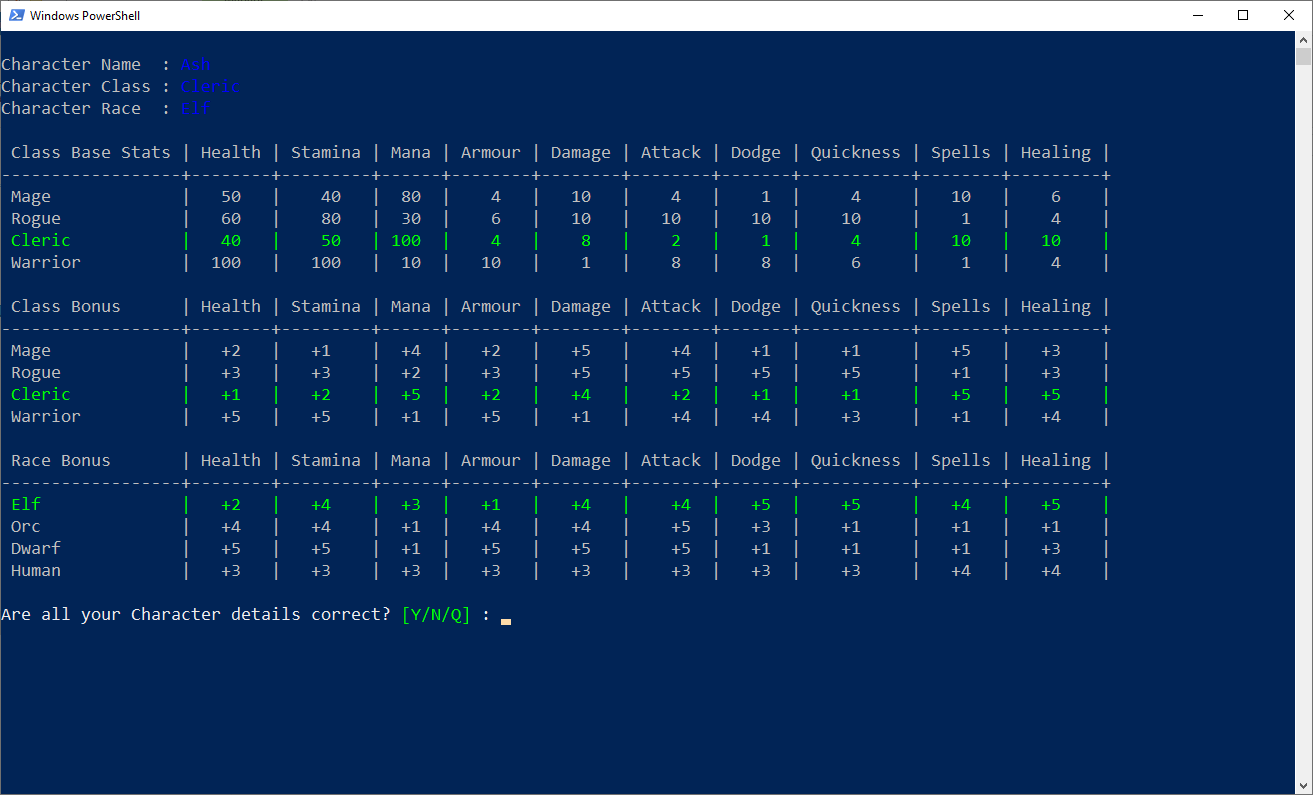Click the Race Bonus table heading

pos(61,461)
